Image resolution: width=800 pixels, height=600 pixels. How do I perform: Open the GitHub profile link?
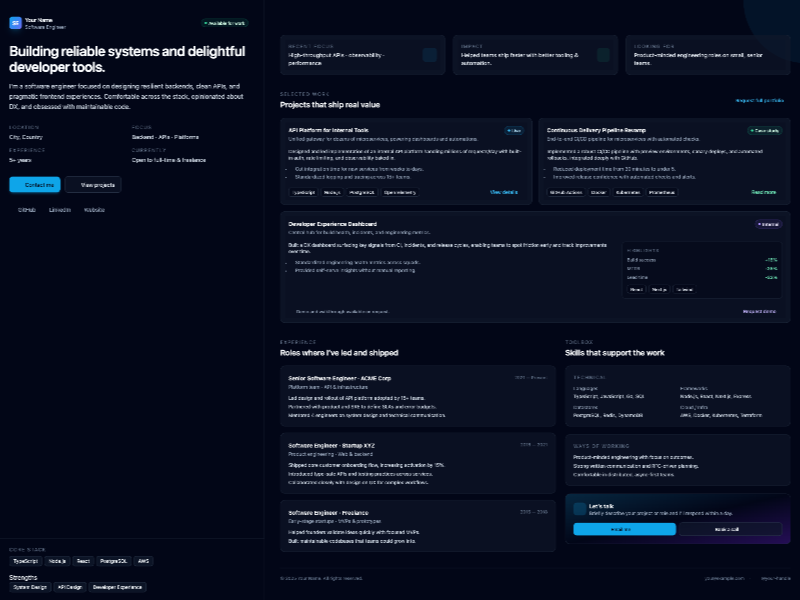[x=27, y=210]
